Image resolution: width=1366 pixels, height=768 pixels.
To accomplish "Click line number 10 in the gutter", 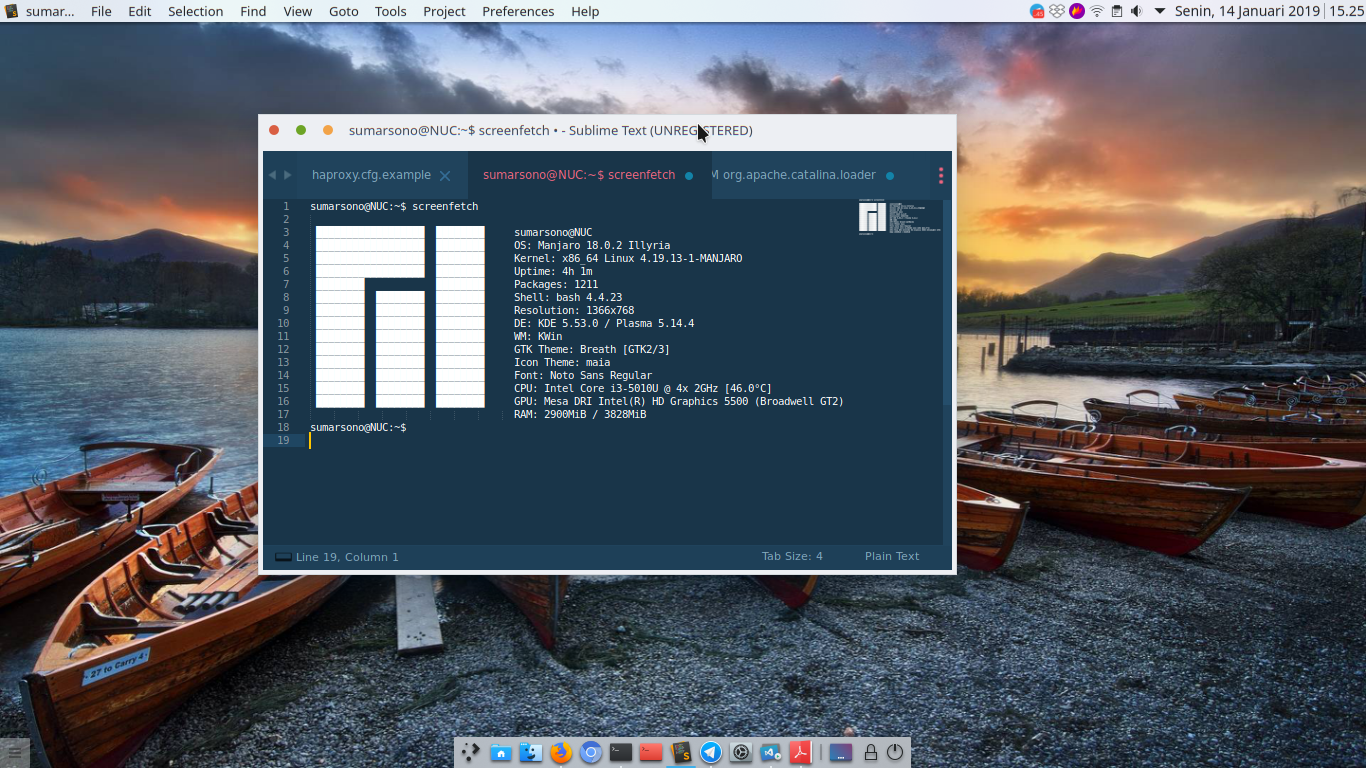I will coord(285,324).
